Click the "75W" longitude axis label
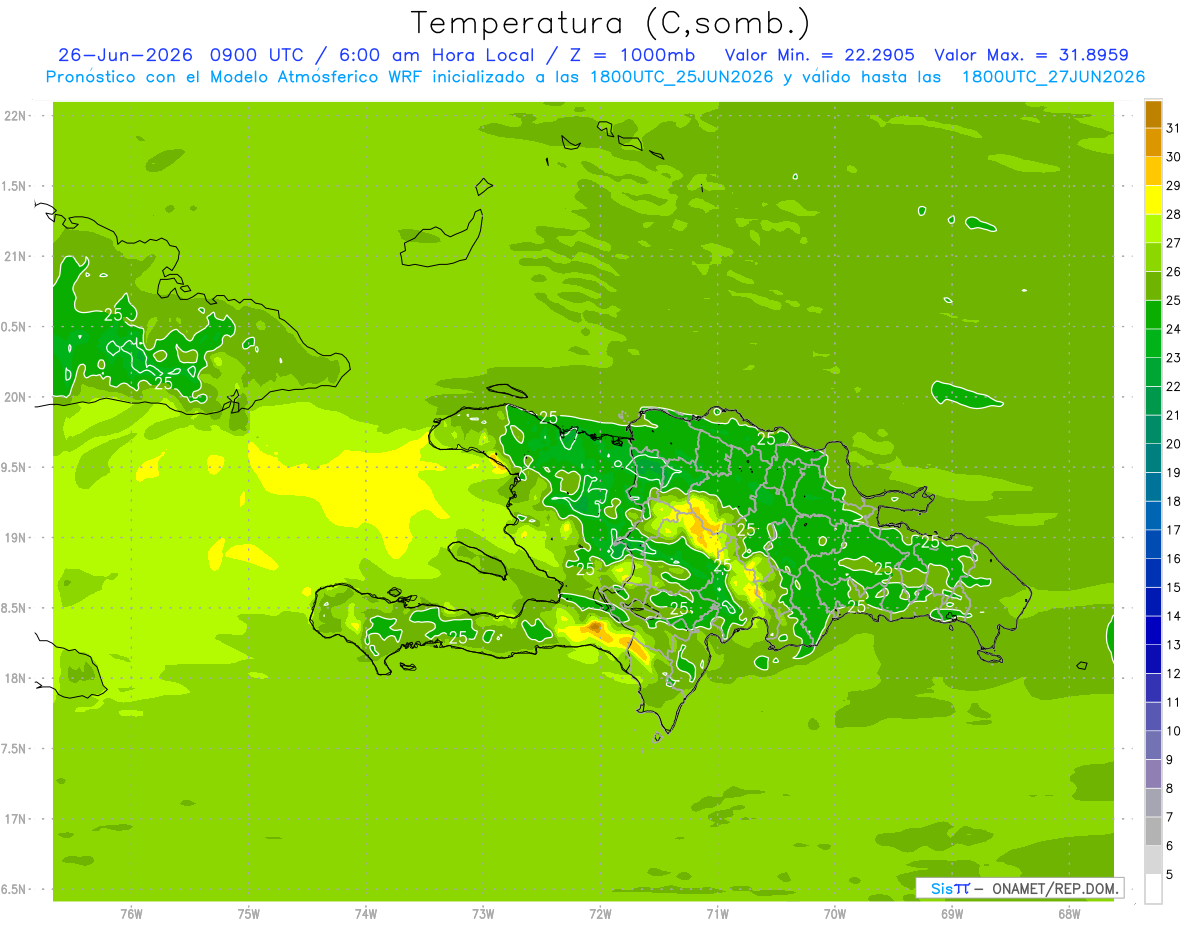The image size is (1200, 927). click(x=249, y=913)
